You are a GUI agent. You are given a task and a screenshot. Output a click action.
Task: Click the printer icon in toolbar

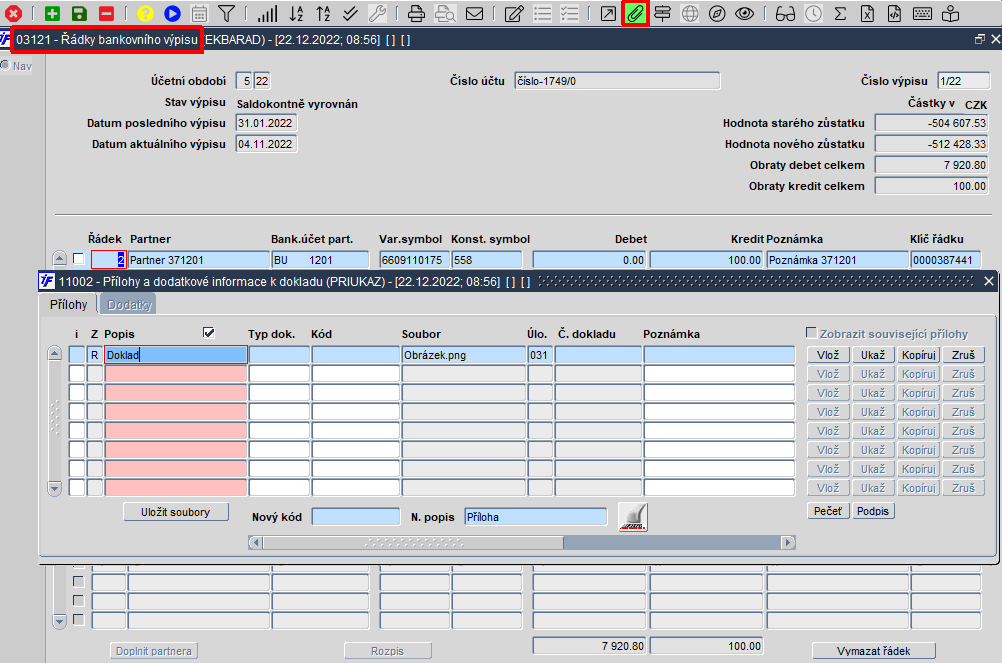coord(416,13)
